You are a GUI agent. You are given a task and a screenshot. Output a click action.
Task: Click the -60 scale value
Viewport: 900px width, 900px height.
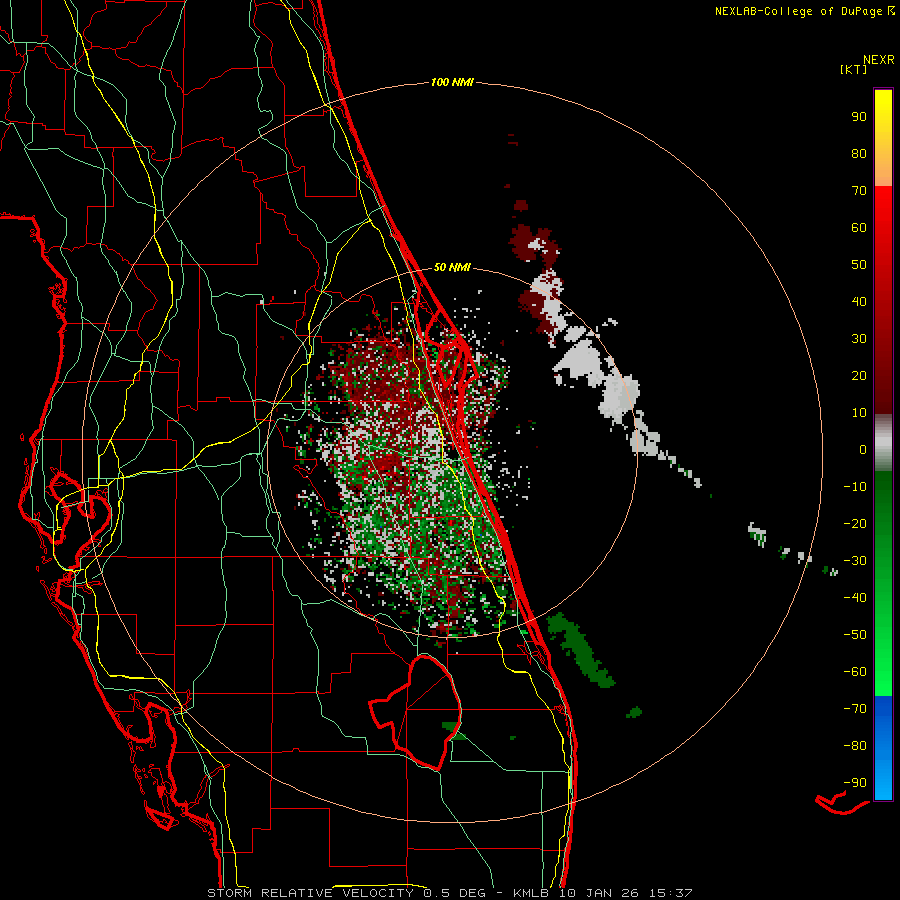[x=855, y=672]
